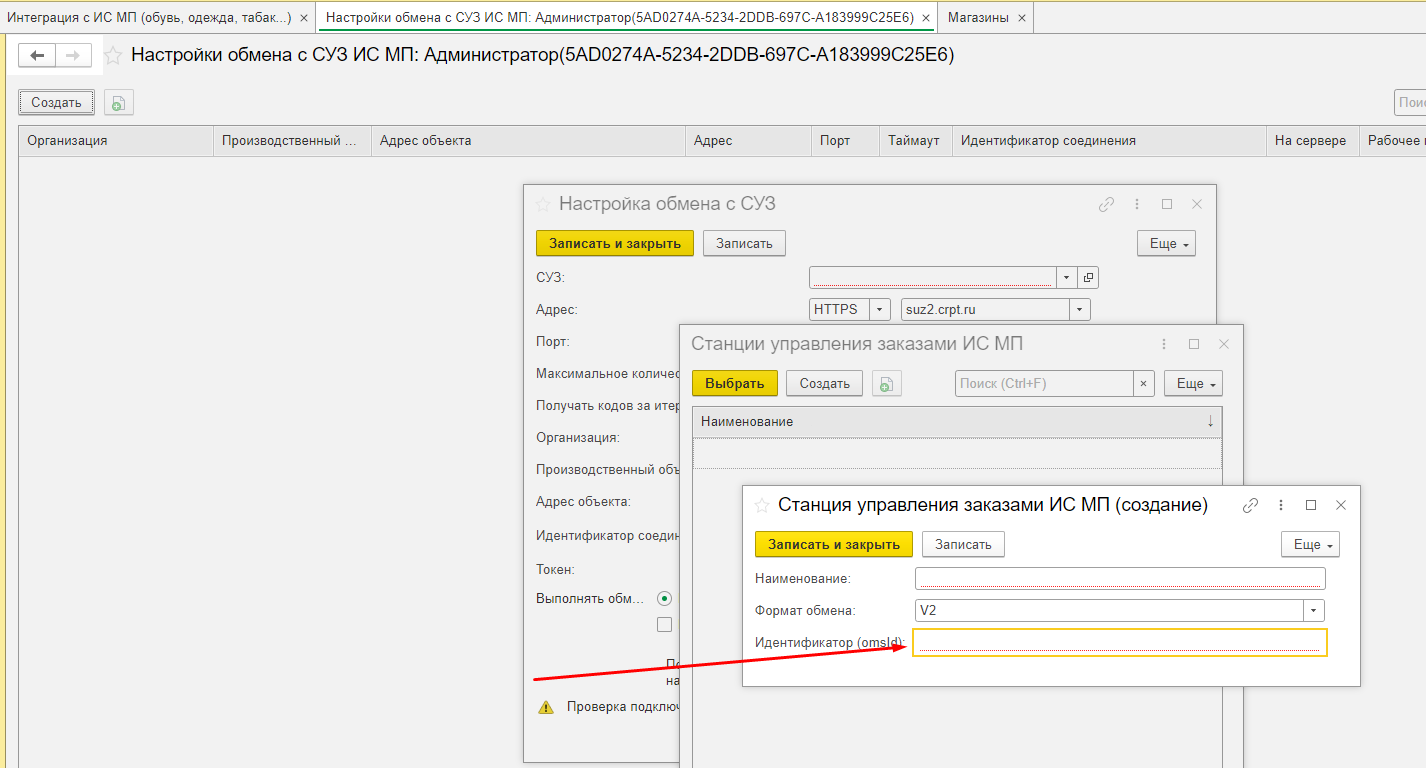Click the Порт column header
Viewport: 1426px width, 768px height.
pos(845,141)
